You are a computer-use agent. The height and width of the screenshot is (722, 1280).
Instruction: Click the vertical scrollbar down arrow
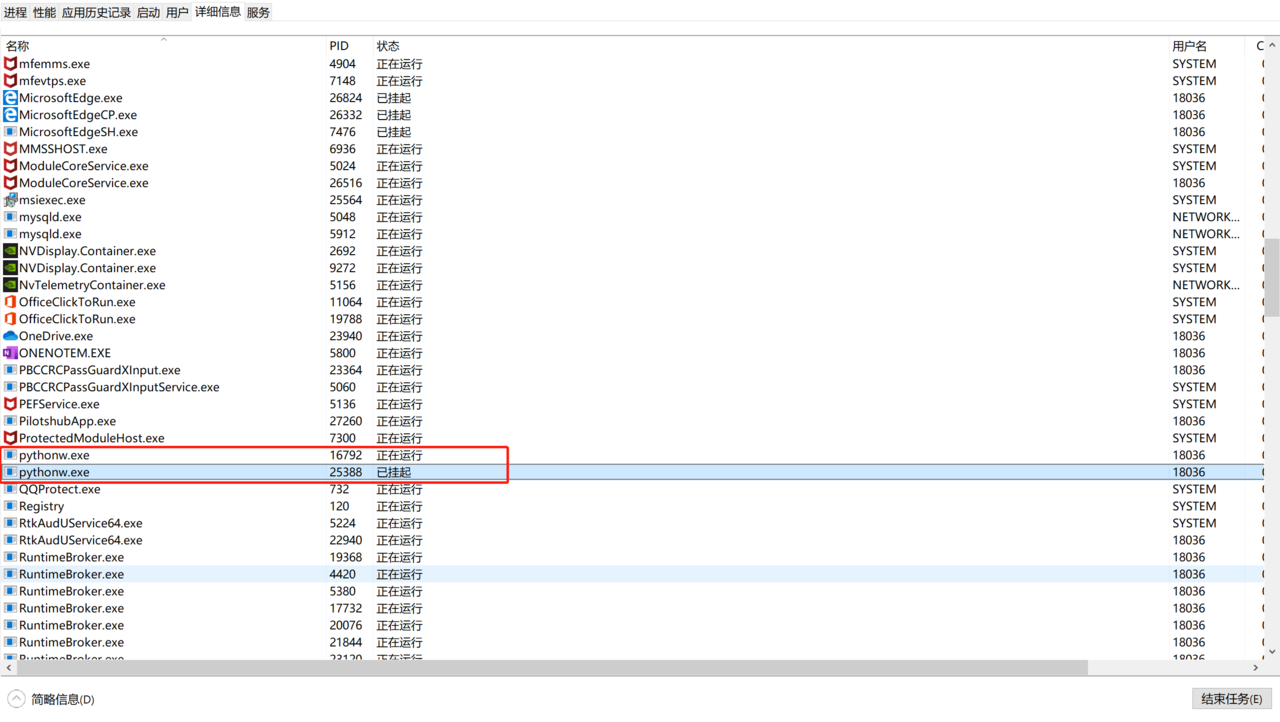tap(1272, 651)
